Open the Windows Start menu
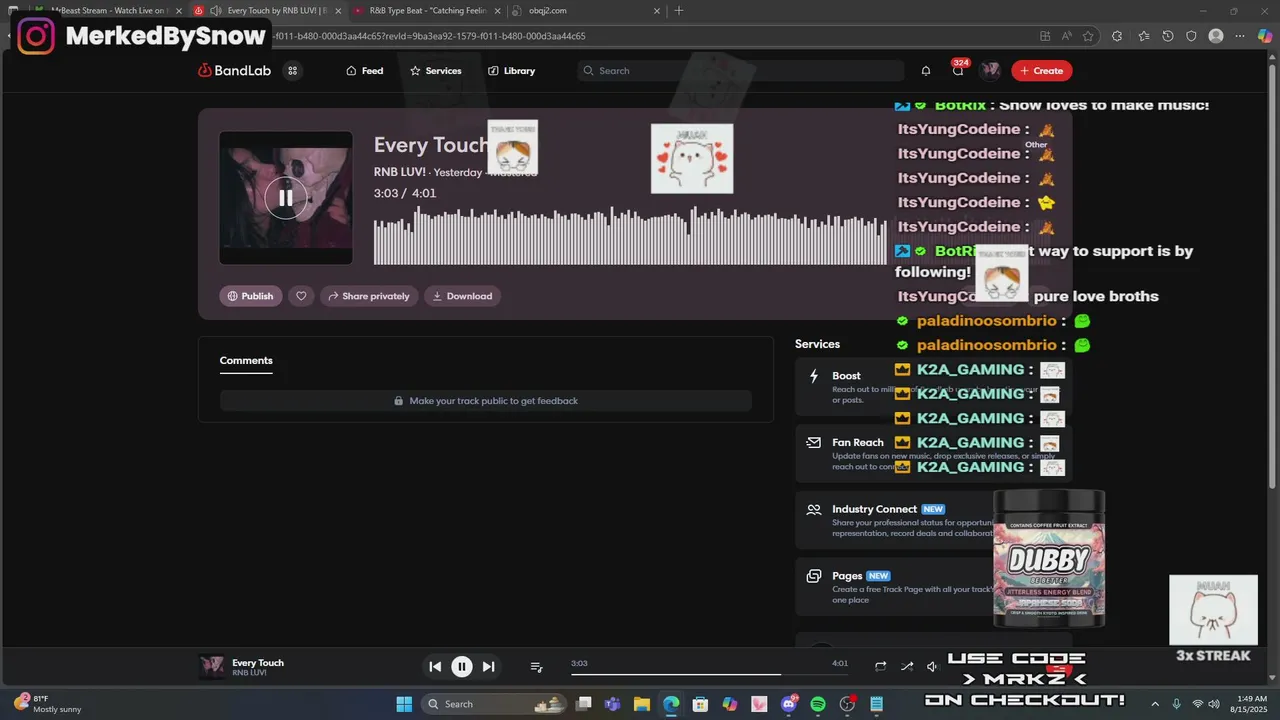 [404, 704]
